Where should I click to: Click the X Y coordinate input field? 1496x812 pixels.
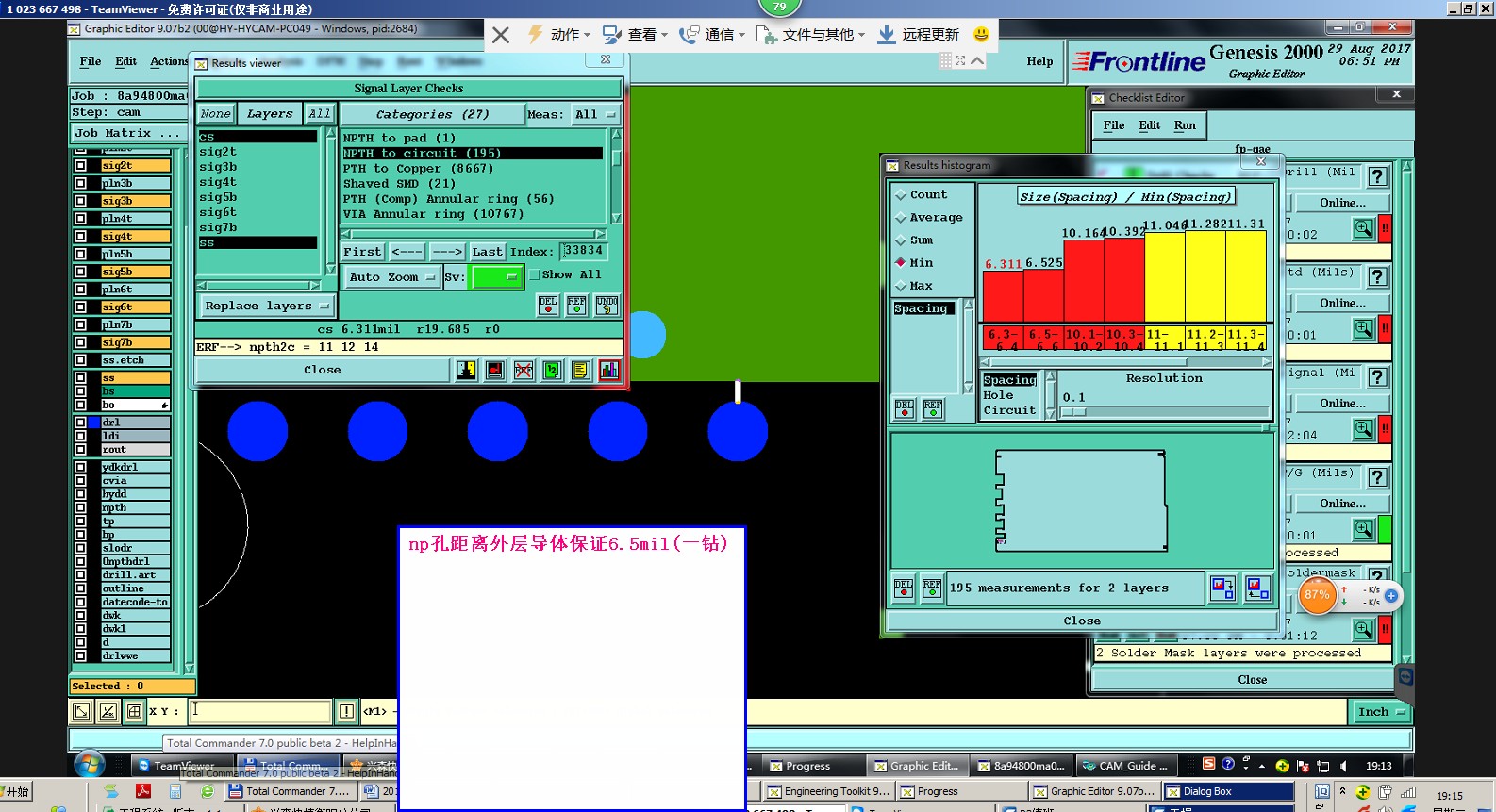261,711
